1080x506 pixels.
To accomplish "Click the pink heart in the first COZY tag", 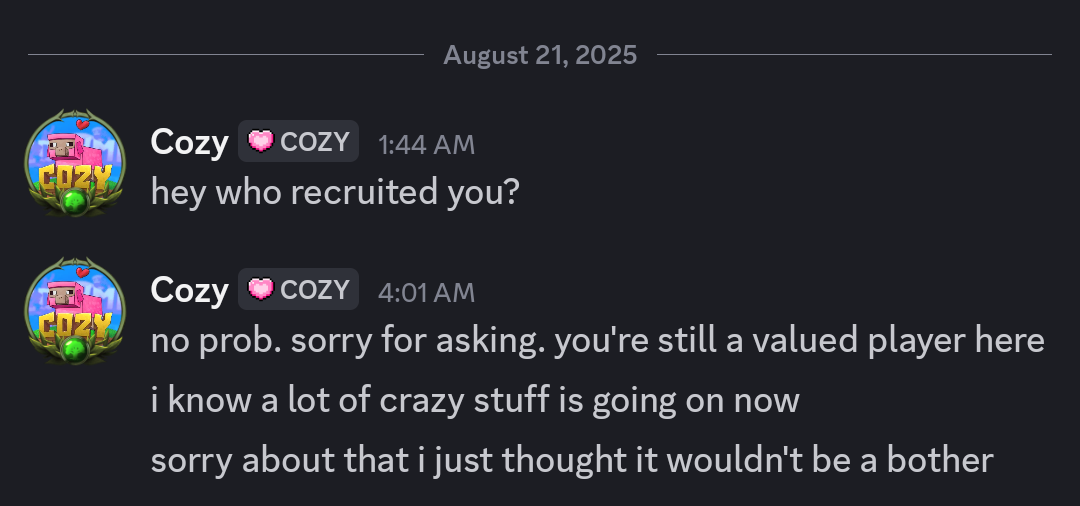I will (x=260, y=142).
